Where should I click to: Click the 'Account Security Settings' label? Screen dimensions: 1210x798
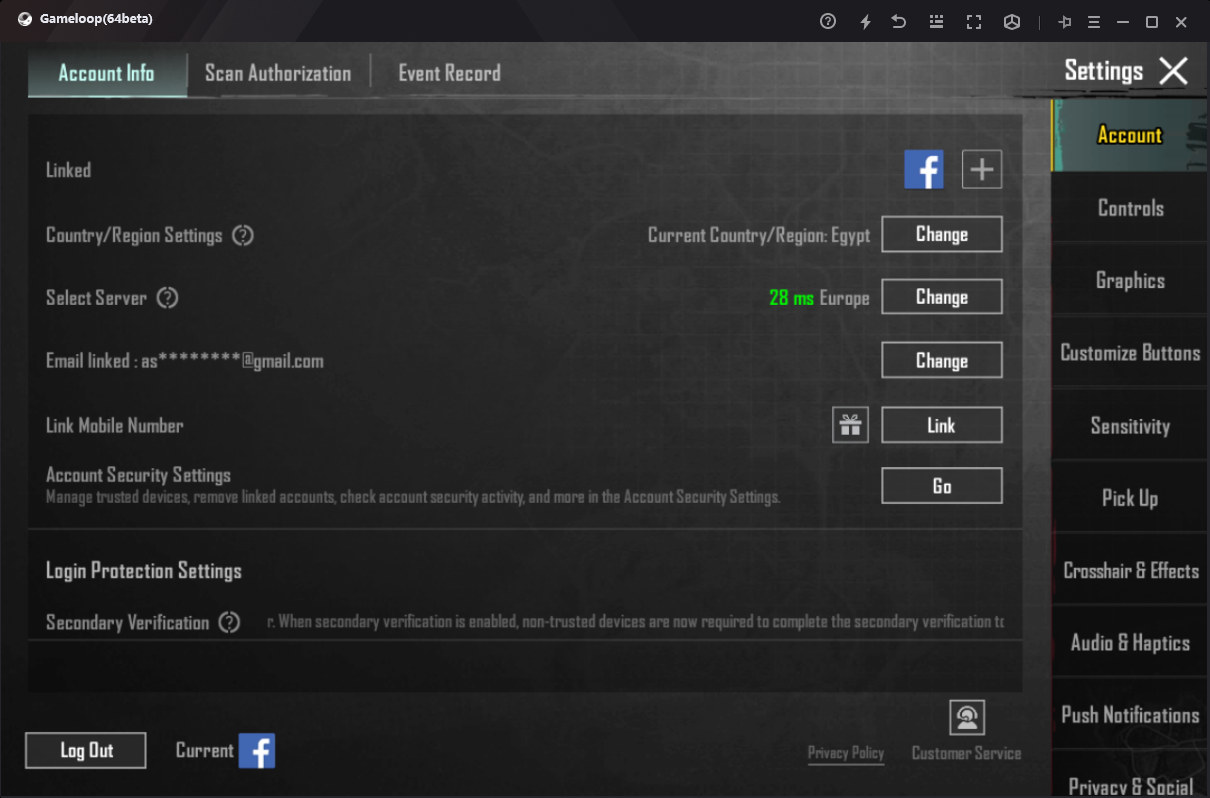point(138,475)
